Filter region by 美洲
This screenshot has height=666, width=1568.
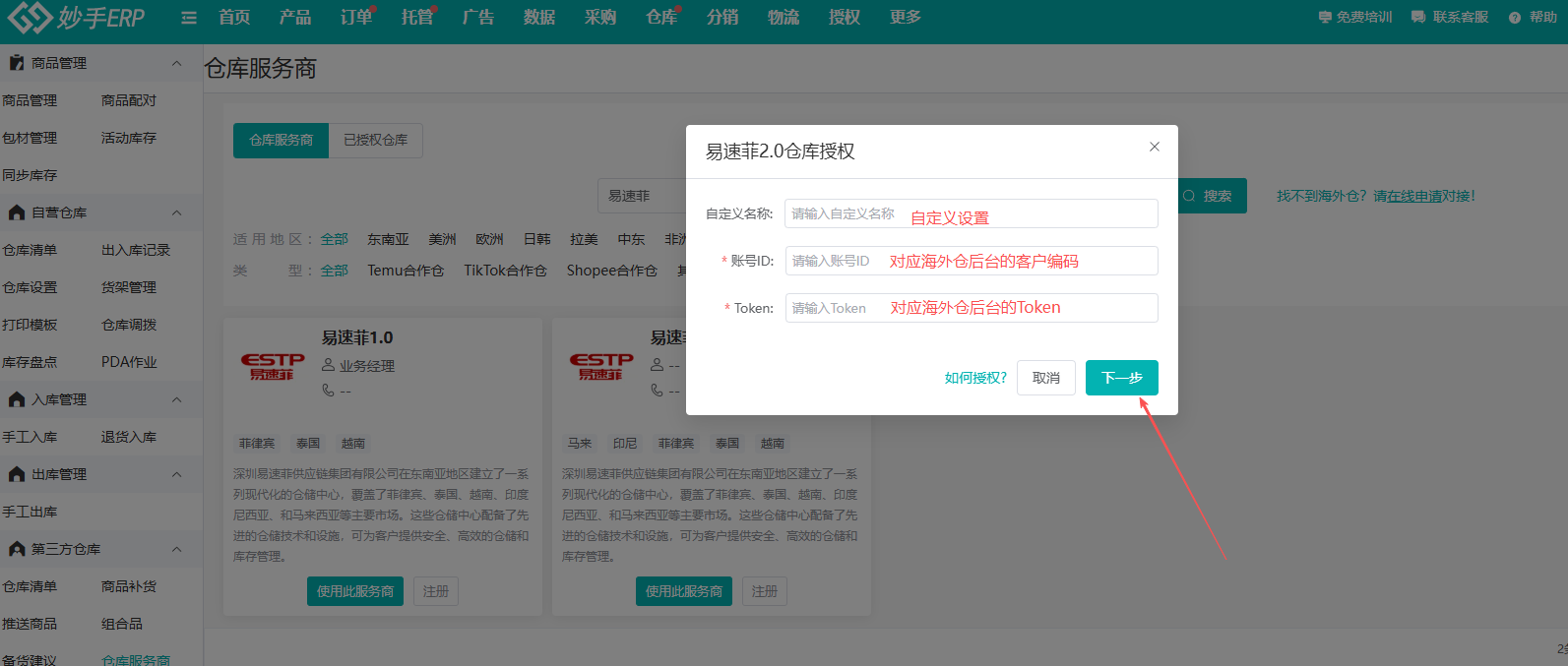click(x=442, y=239)
